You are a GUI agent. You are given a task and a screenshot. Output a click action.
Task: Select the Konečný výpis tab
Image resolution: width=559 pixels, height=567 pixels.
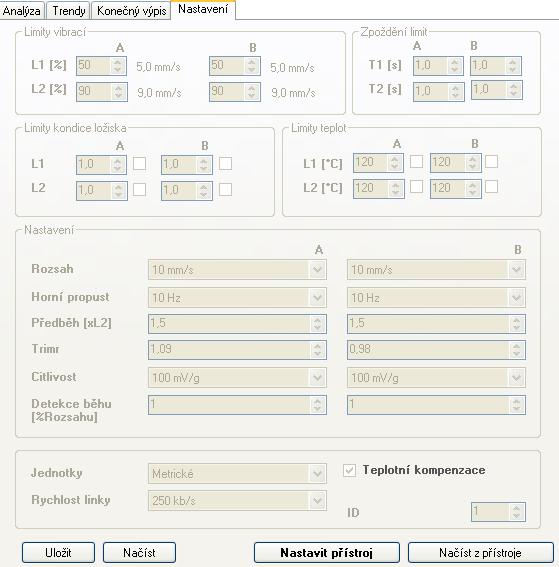(131, 10)
